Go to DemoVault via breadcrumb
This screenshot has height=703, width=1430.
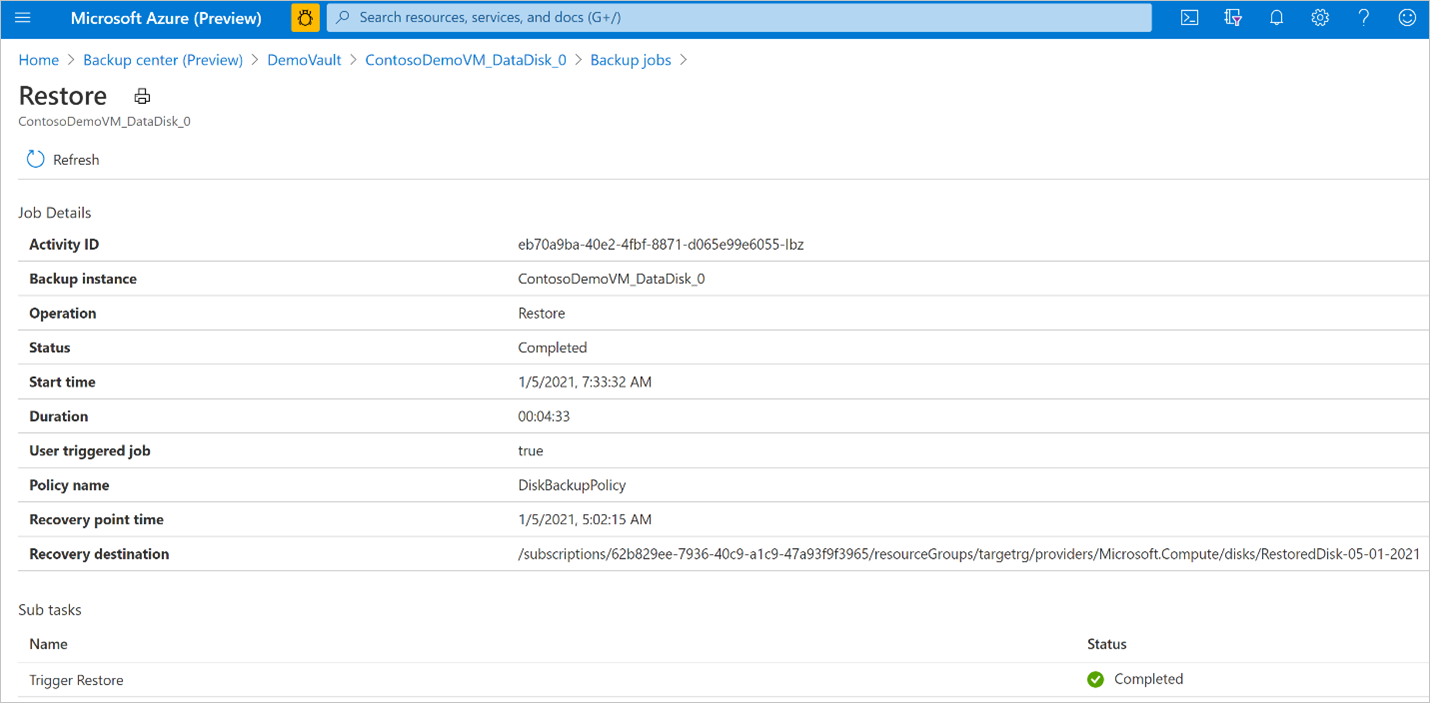click(x=304, y=60)
